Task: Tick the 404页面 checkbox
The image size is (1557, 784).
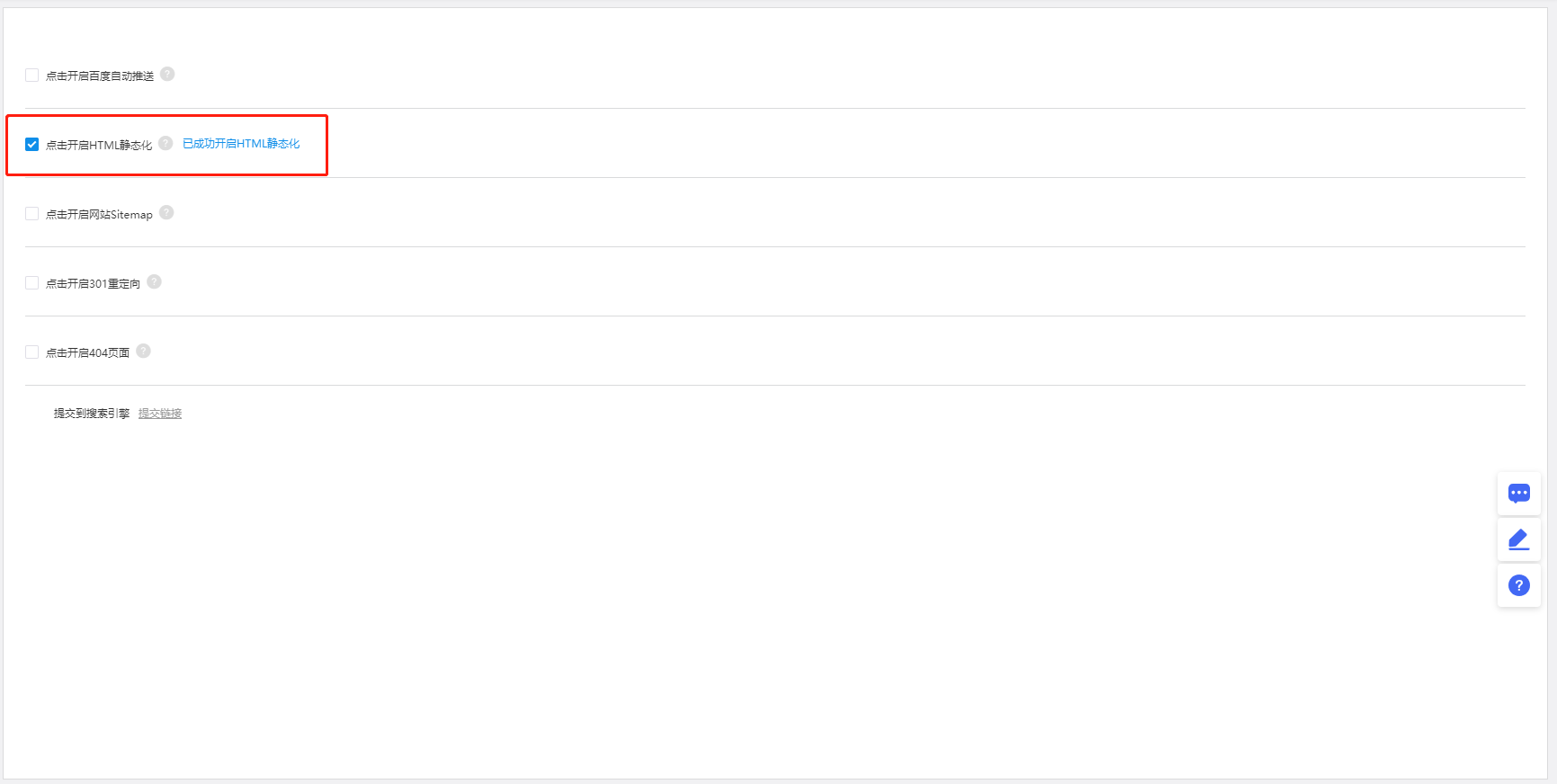Action: pos(32,352)
